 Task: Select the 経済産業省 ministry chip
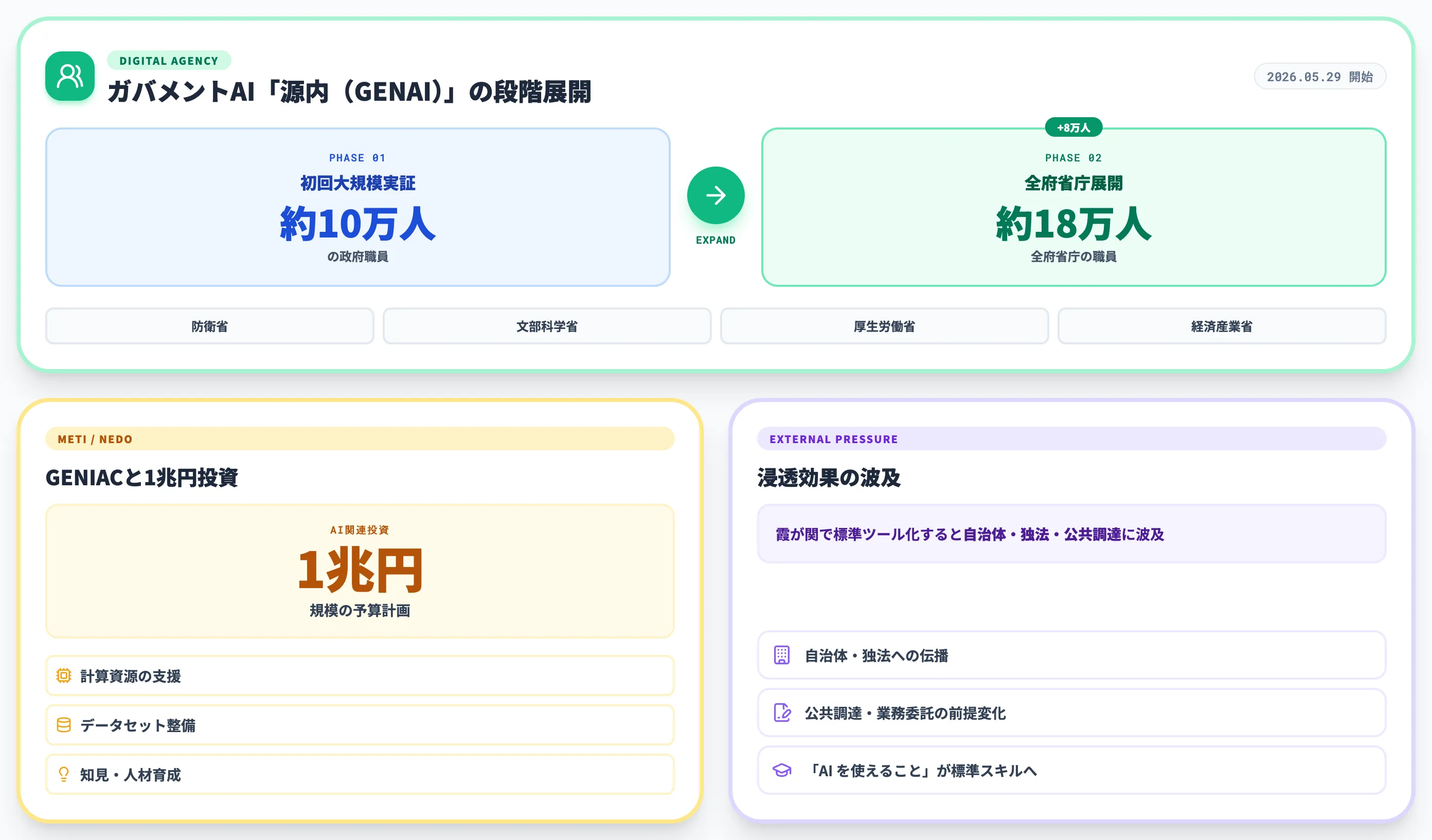(1222, 326)
